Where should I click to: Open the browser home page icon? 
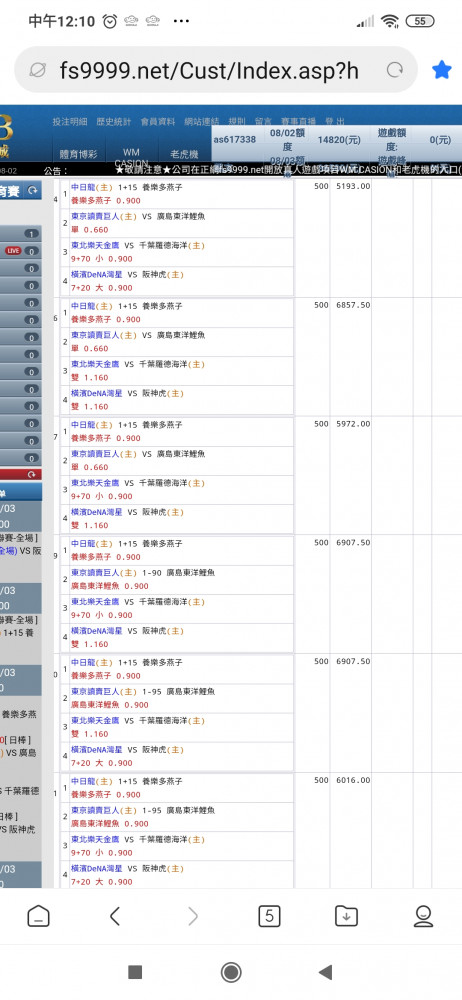tap(38, 916)
